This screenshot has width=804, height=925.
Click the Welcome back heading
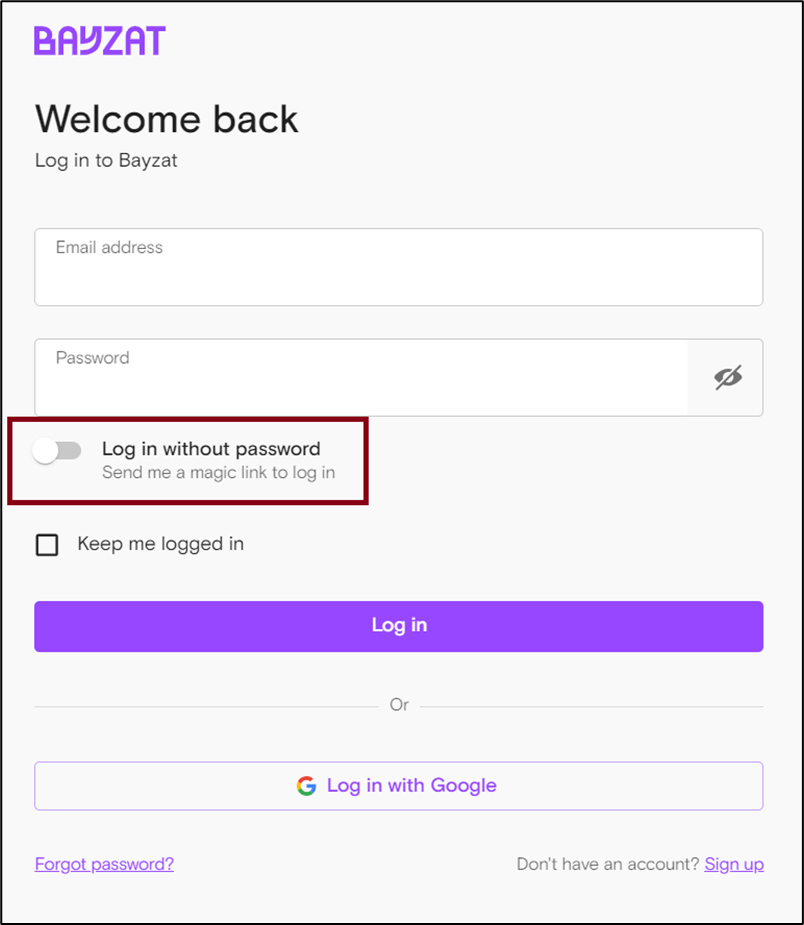[x=167, y=119]
